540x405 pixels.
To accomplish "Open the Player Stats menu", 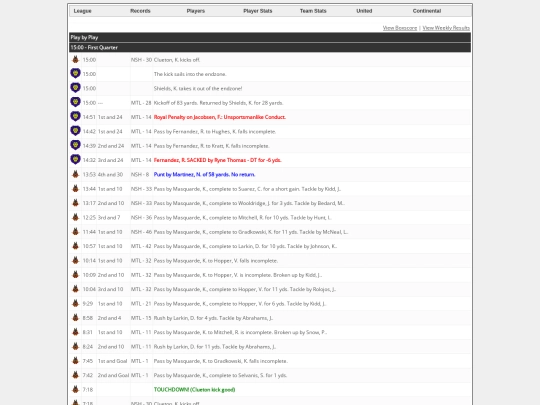I will (x=258, y=11).
